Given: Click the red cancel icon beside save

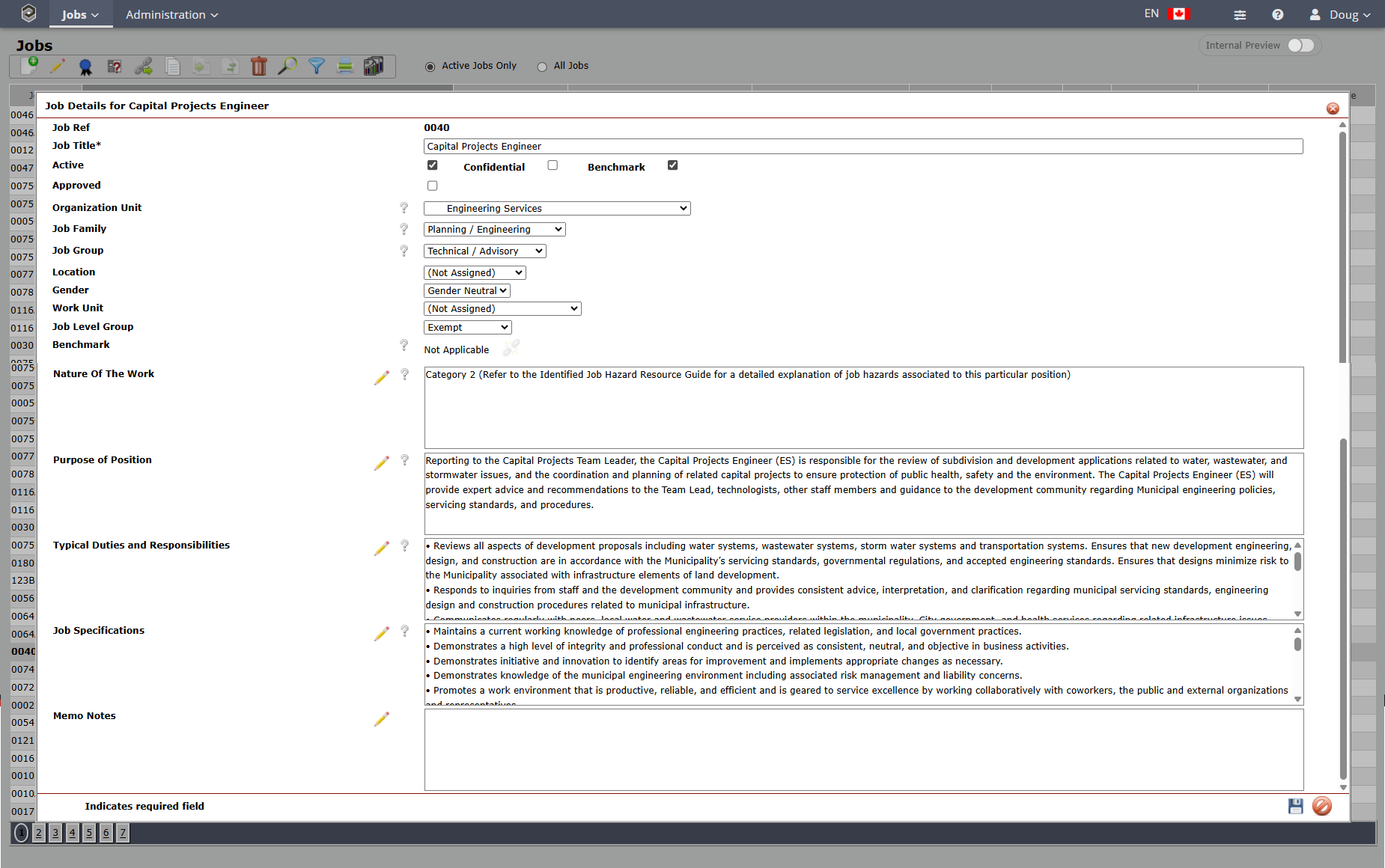Looking at the screenshot, I should (1322, 806).
